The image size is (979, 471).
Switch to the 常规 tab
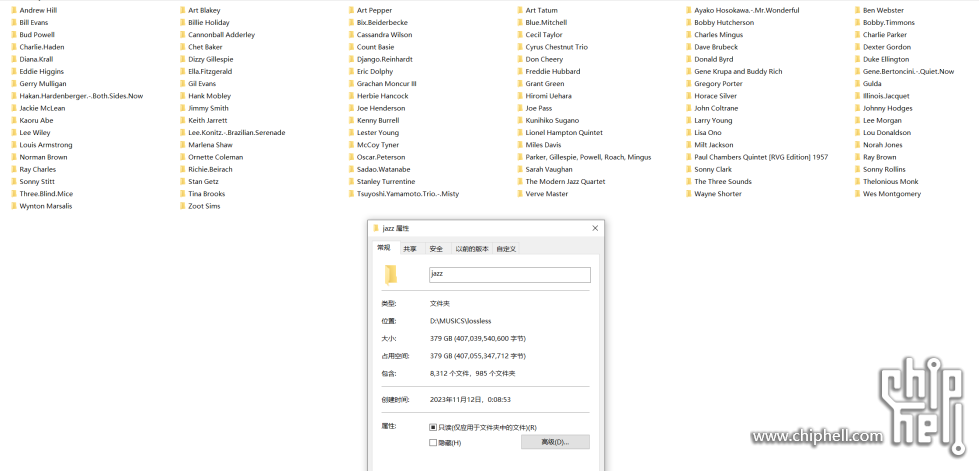384,248
